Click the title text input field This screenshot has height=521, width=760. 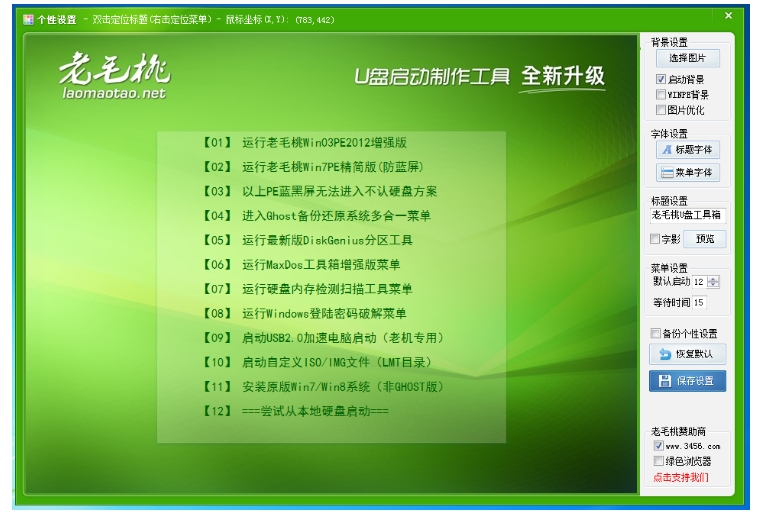tap(687, 215)
